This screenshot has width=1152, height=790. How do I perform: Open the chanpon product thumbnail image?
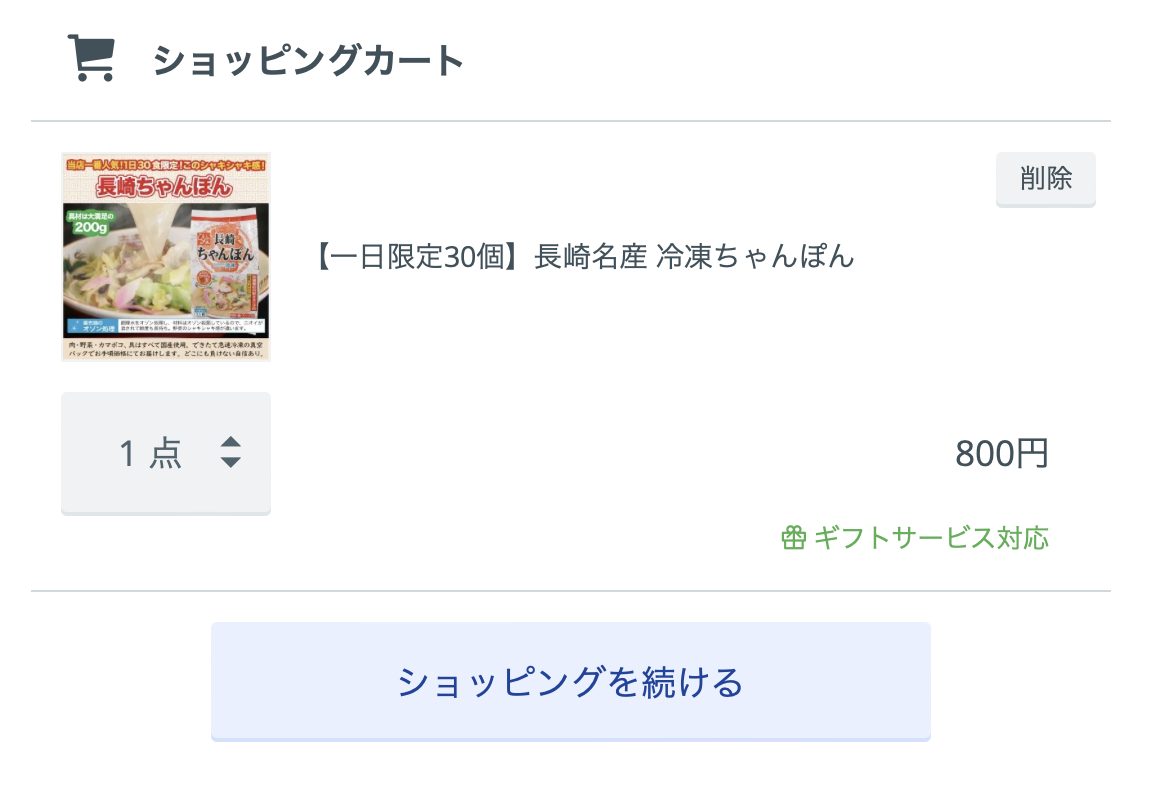tap(166, 257)
